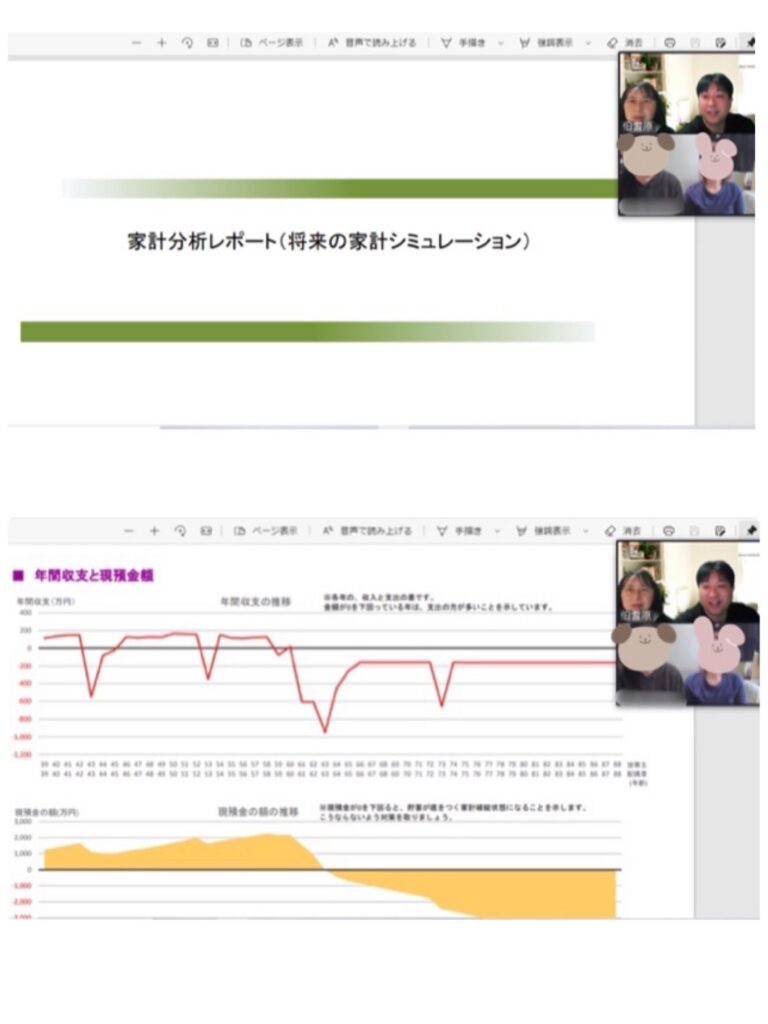Zoom in using the upper toolbar plus icon
This screenshot has height=1024, width=768.
pos(162,43)
